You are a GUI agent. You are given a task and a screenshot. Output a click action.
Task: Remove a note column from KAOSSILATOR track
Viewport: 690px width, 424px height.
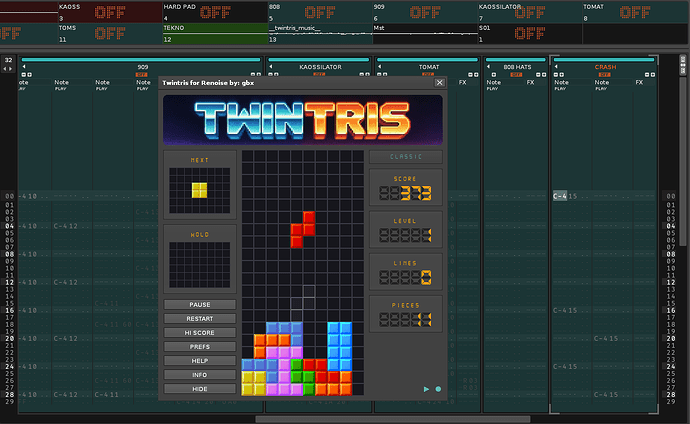[x=270, y=75]
